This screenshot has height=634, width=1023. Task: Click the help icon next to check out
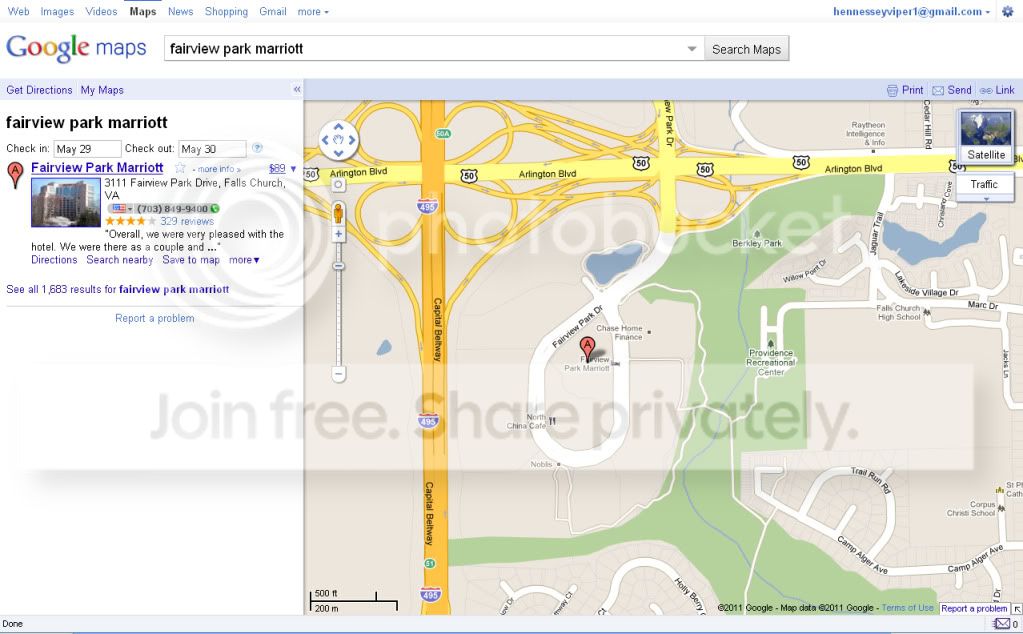[x=257, y=148]
